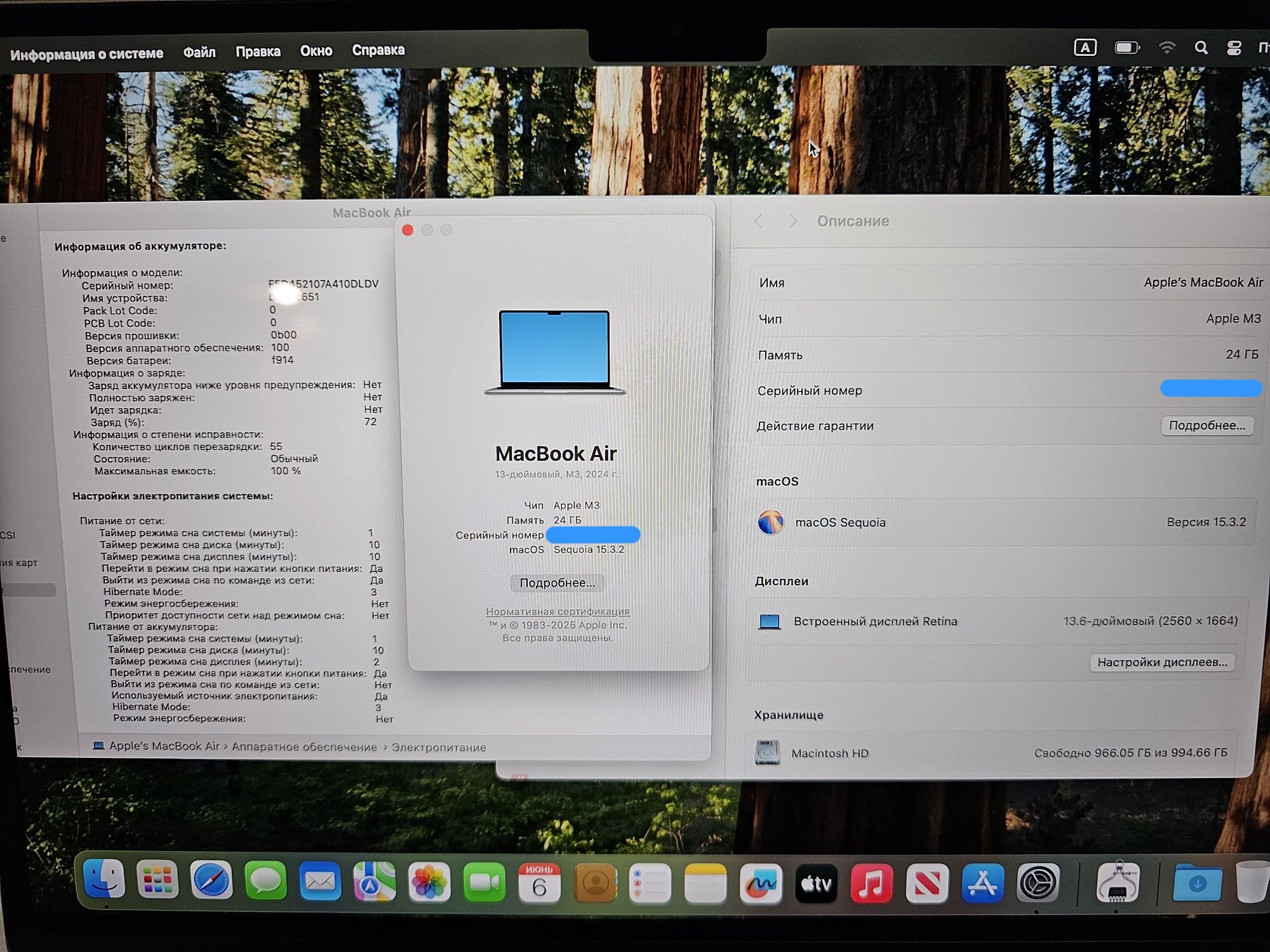Click the MacBook Air laptop image
The image size is (1270, 952).
click(x=555, y=352)
